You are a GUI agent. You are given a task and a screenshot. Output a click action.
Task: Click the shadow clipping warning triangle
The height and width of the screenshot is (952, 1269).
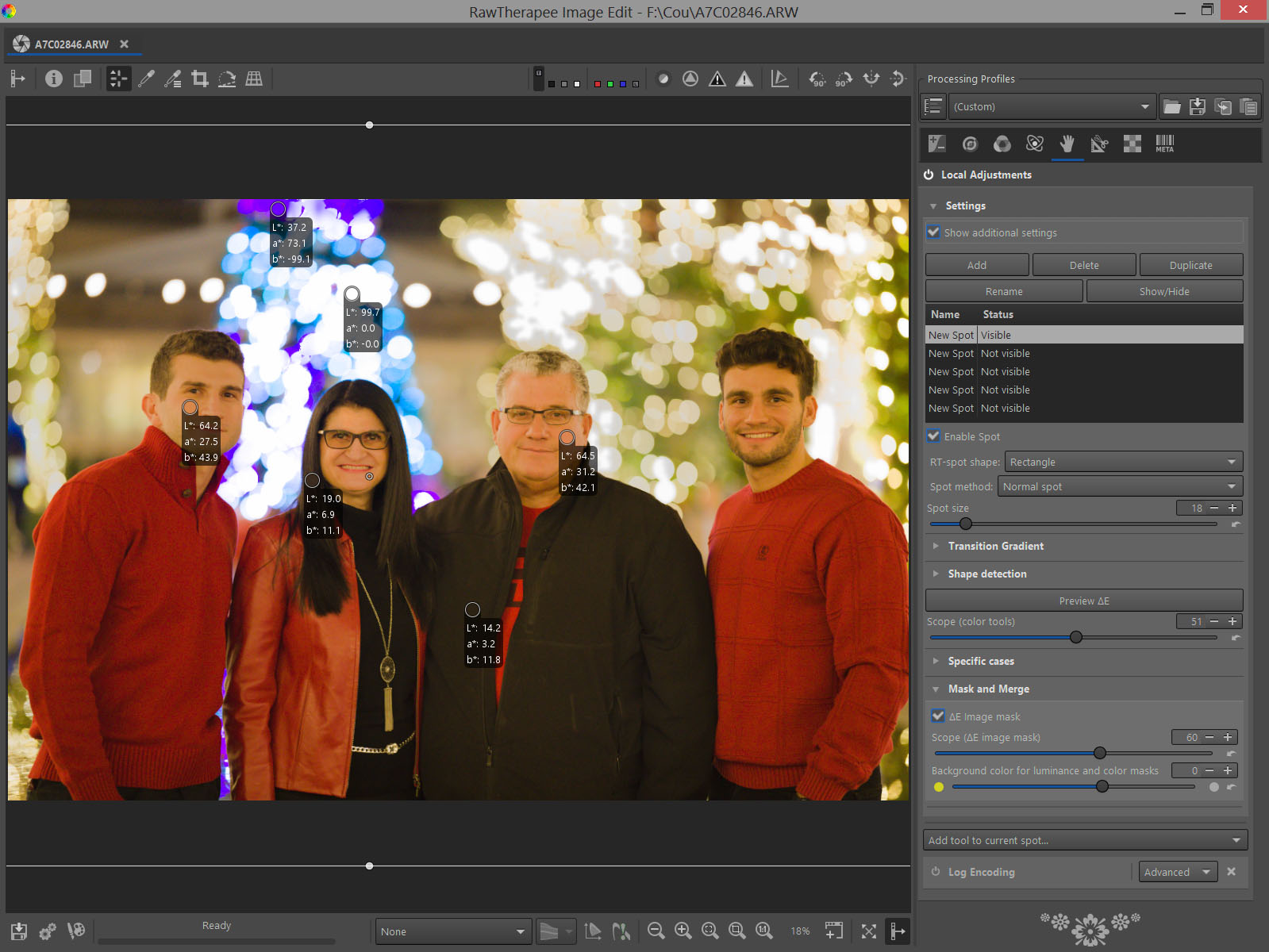717,79
